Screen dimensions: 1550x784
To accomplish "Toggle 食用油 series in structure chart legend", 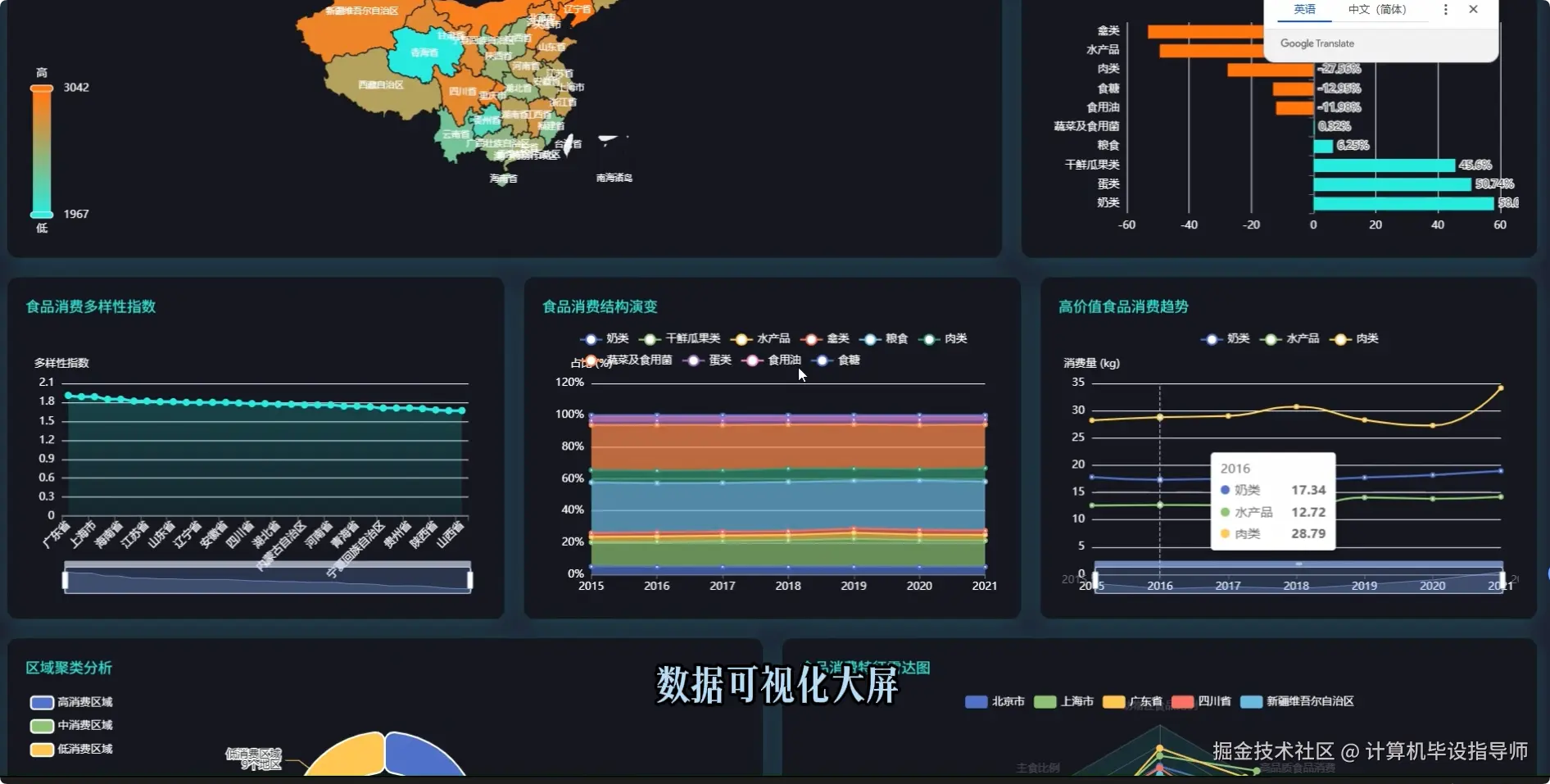I will coord(771,360).
